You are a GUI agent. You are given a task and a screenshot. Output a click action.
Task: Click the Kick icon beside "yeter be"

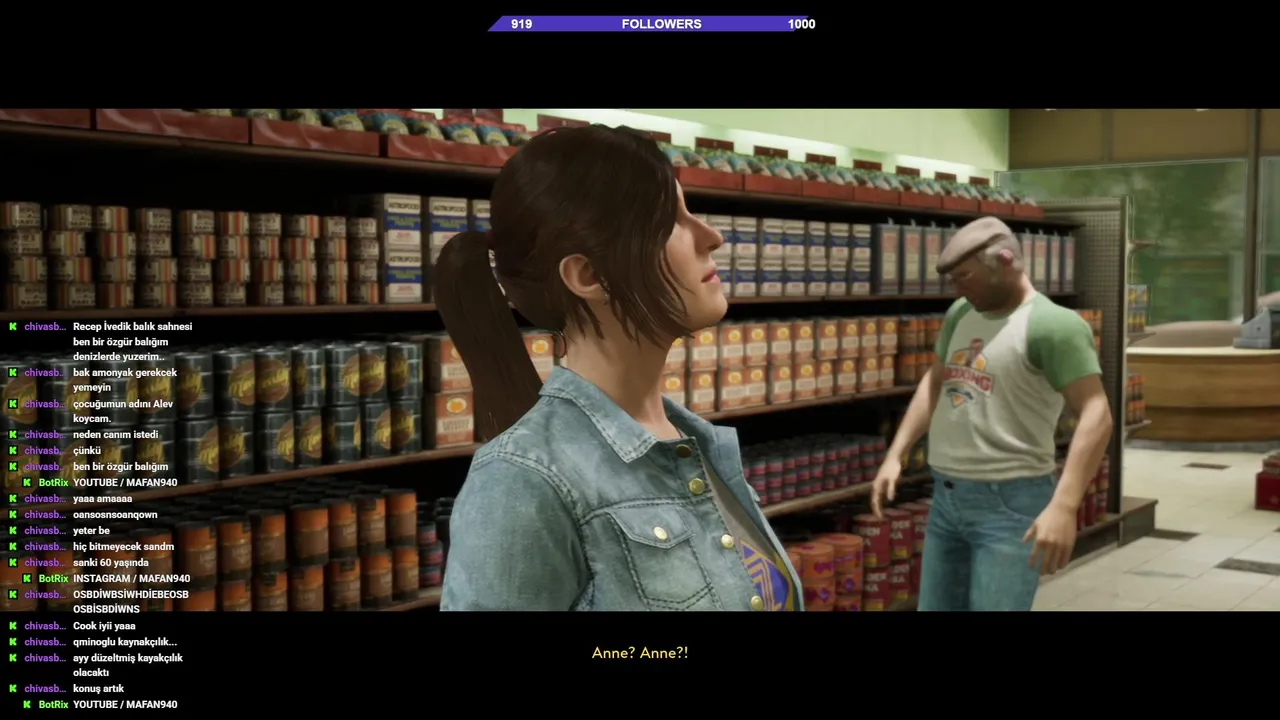click(13, 531)
